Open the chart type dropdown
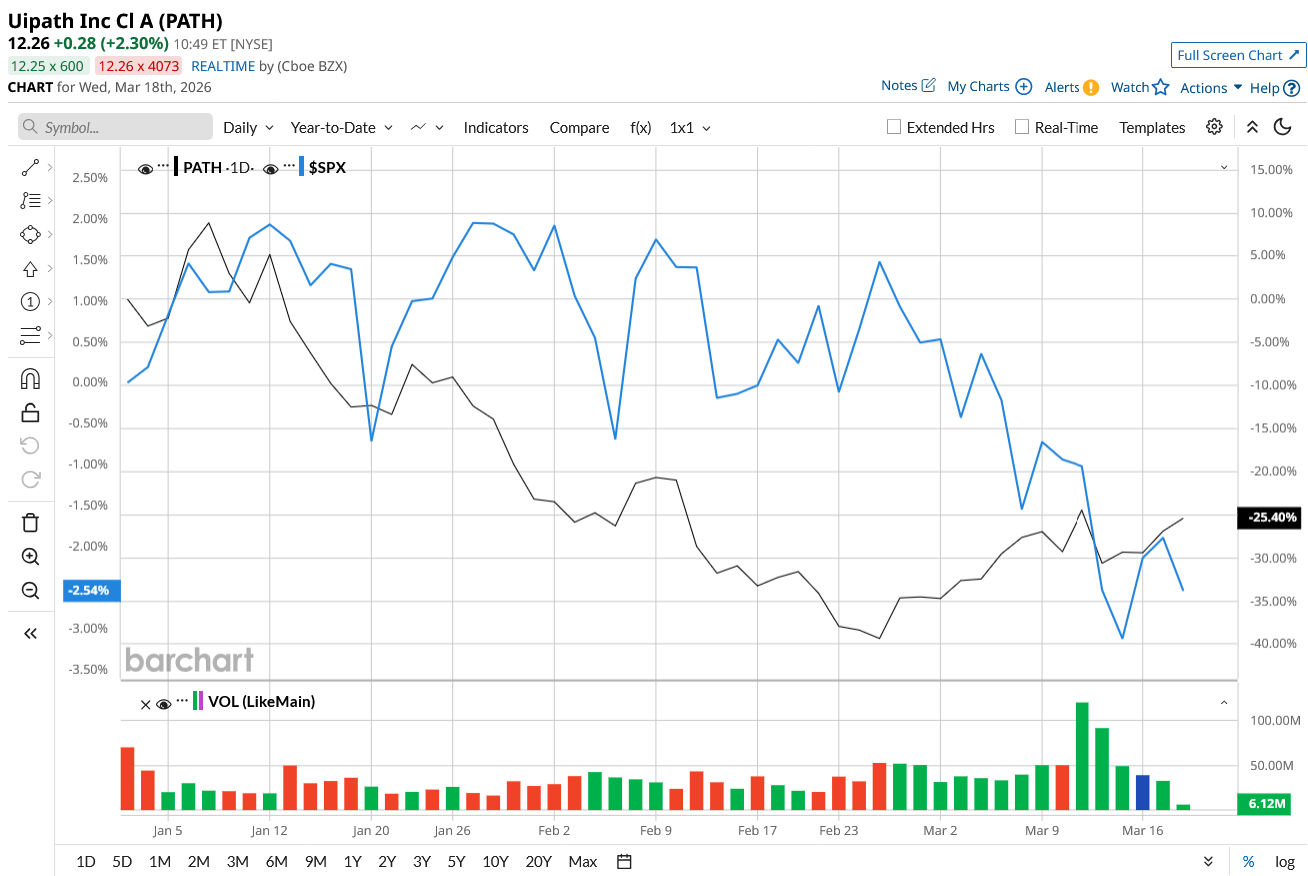 click(x=427, y=127)
